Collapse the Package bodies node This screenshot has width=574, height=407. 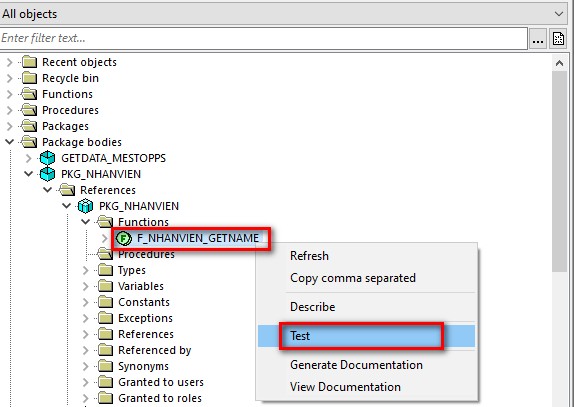pos(10,142)
